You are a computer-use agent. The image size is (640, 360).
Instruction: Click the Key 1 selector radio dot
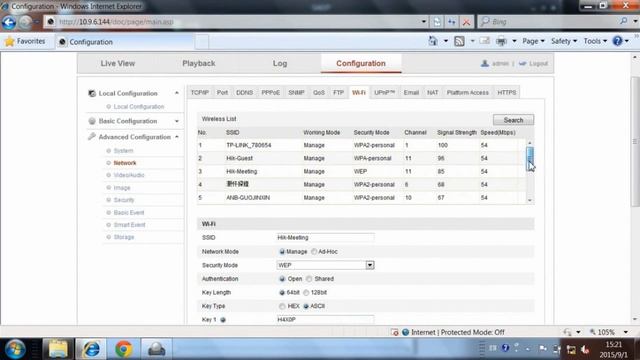click(223, 320)
